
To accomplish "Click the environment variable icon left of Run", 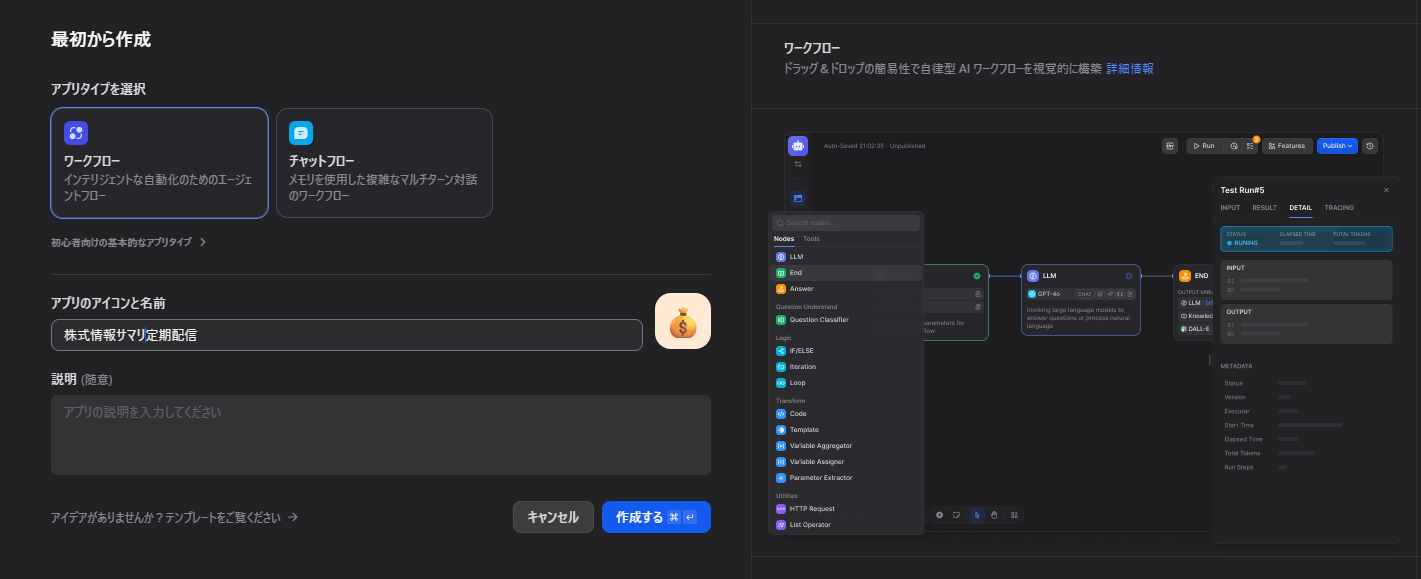I will click(1170, 146).
